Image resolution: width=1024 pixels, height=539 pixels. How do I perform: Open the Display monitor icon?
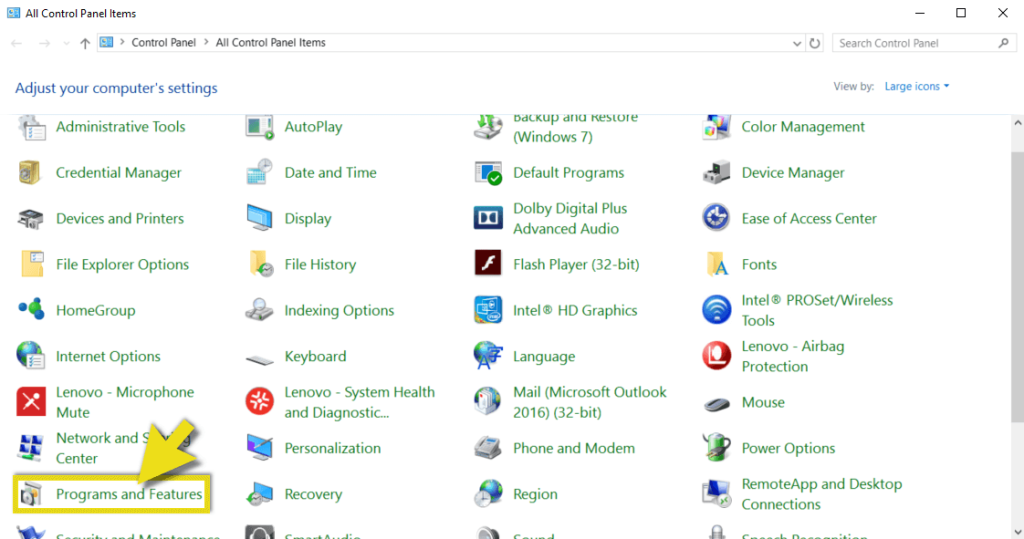click(259, 218)
